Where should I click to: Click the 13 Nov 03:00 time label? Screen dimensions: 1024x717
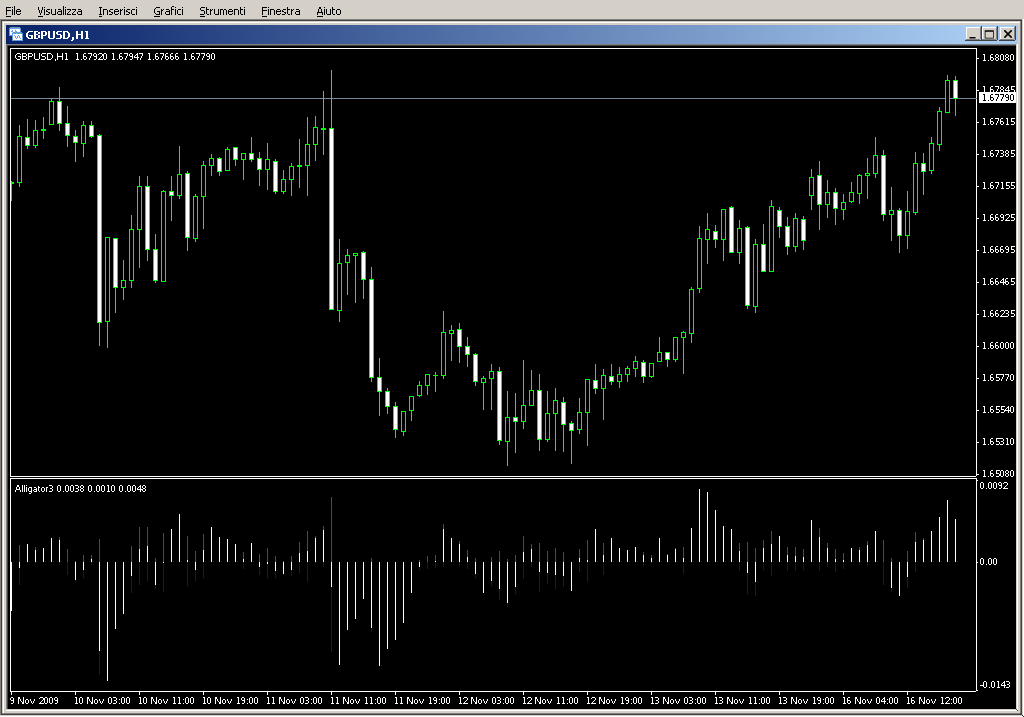pos(678,701)
